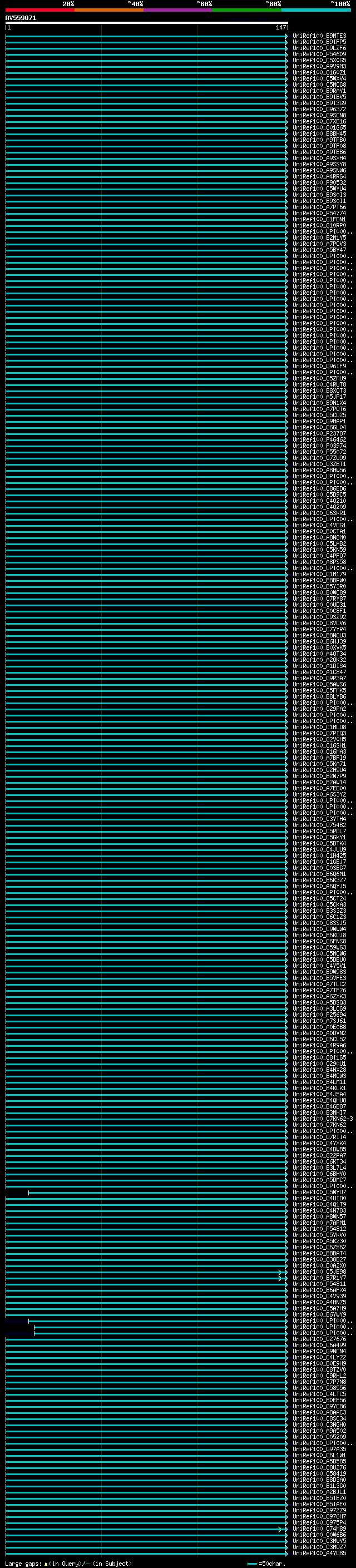Select hit label UniRef100_C5LAB2
The height and width of the screenshot is (1568, 356).
coord(319,543)
